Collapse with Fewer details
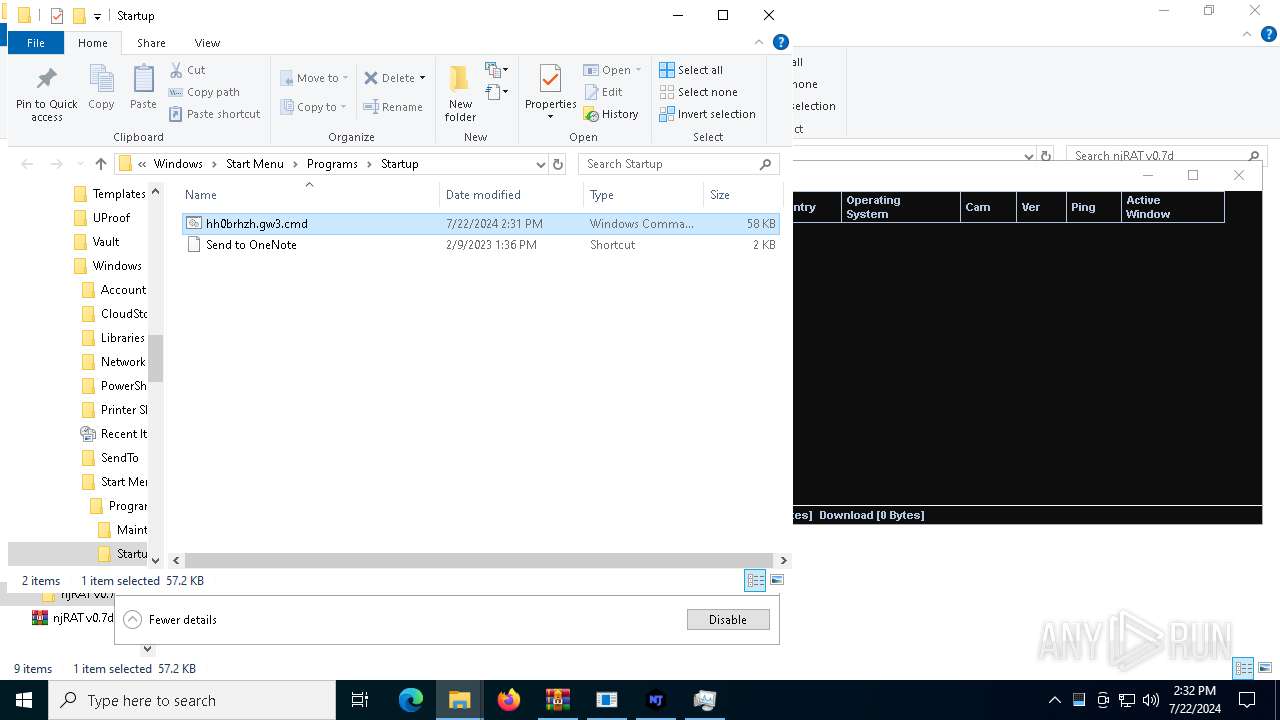The image size is (1280, 720). coord(170,620)
